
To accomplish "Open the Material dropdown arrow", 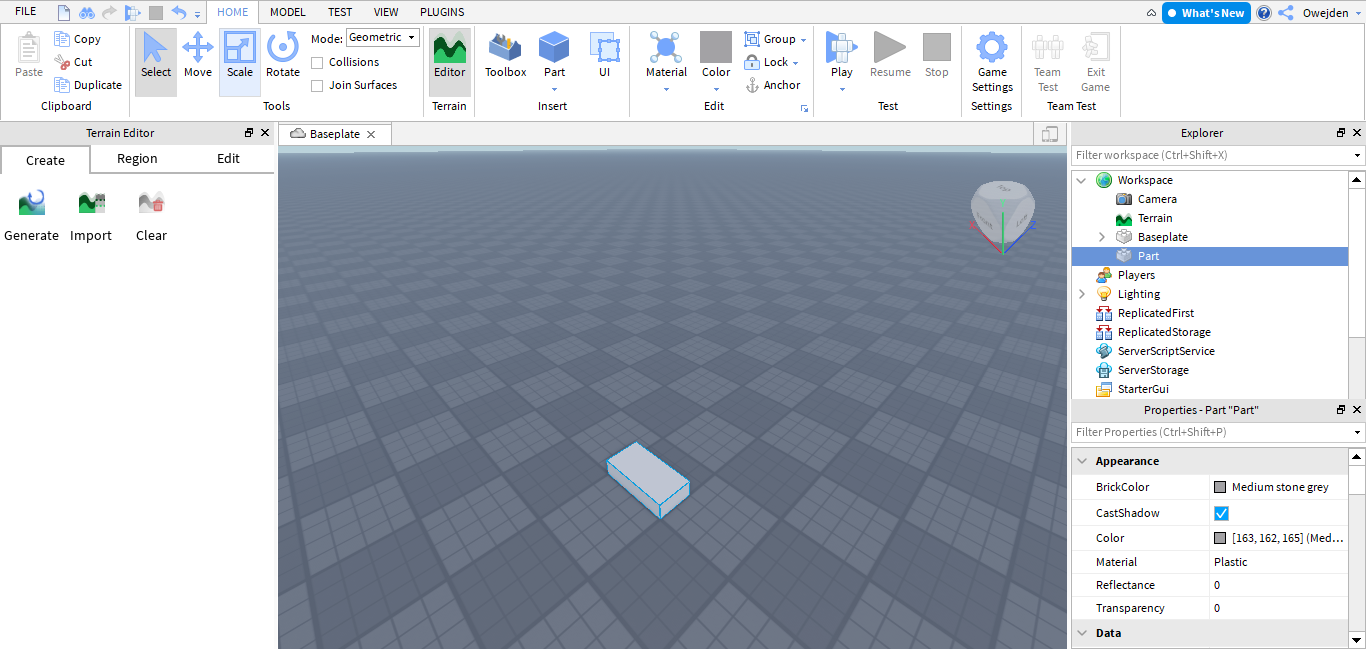I will pos(666,89).
